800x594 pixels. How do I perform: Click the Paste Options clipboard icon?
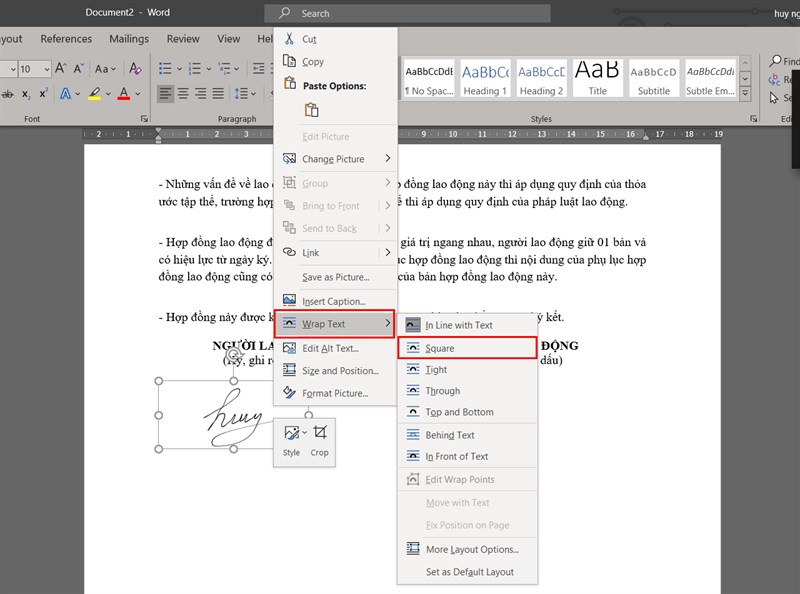(x=311, y=110)
